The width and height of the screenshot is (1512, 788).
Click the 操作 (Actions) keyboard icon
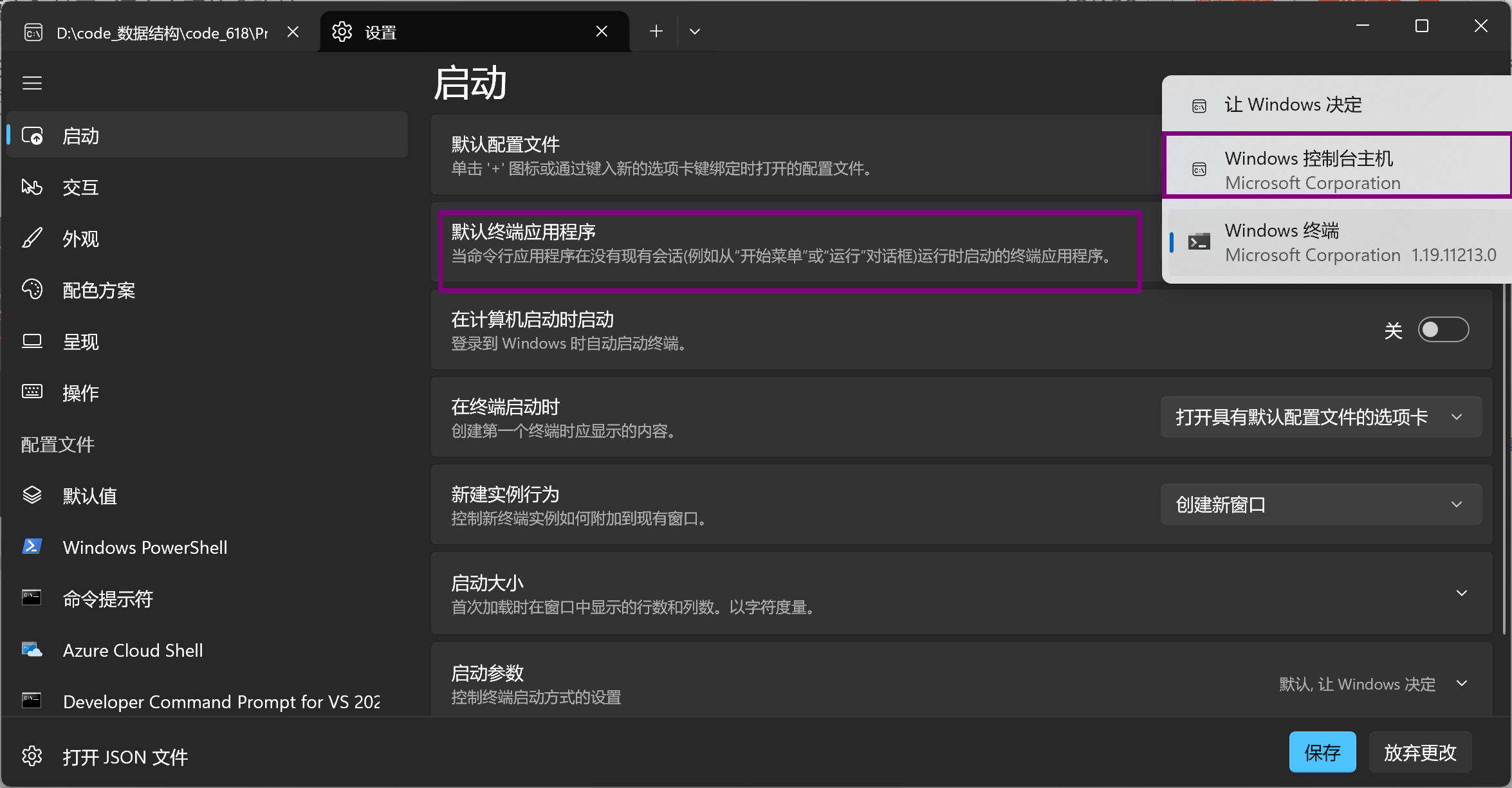pos(32,392)
